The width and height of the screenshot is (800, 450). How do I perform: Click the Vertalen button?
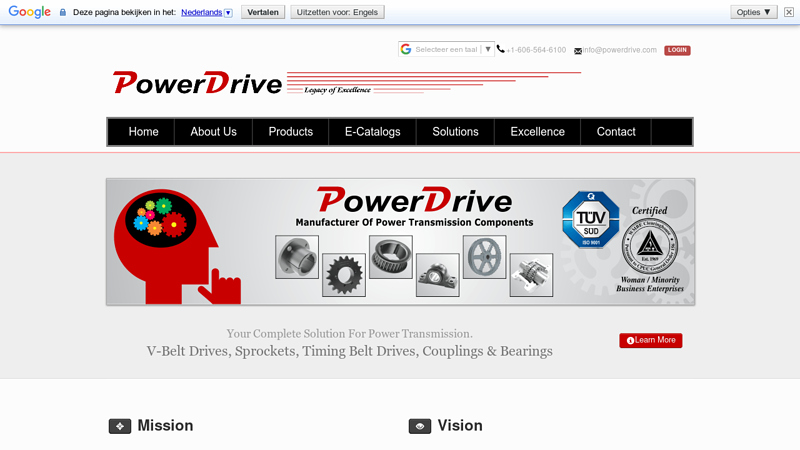(263, 12)
